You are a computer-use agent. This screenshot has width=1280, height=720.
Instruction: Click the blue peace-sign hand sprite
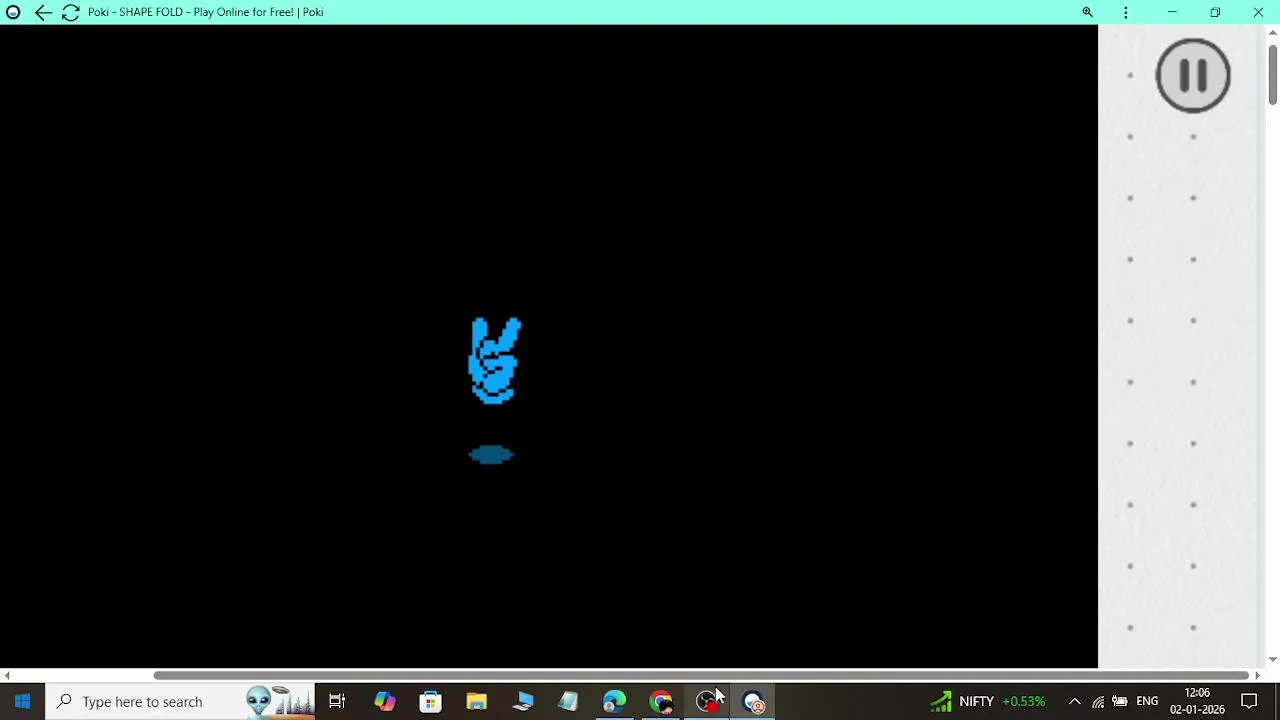495,361
